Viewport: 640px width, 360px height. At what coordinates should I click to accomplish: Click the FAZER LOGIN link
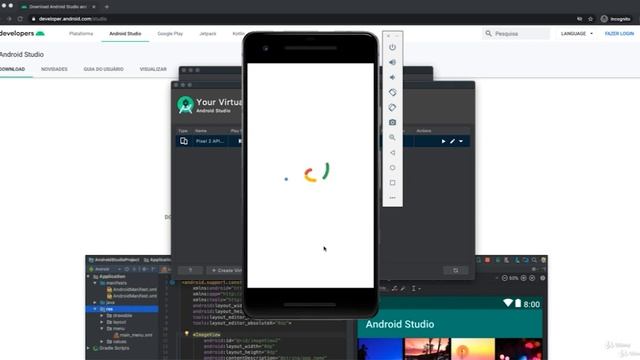pos(619,33)
